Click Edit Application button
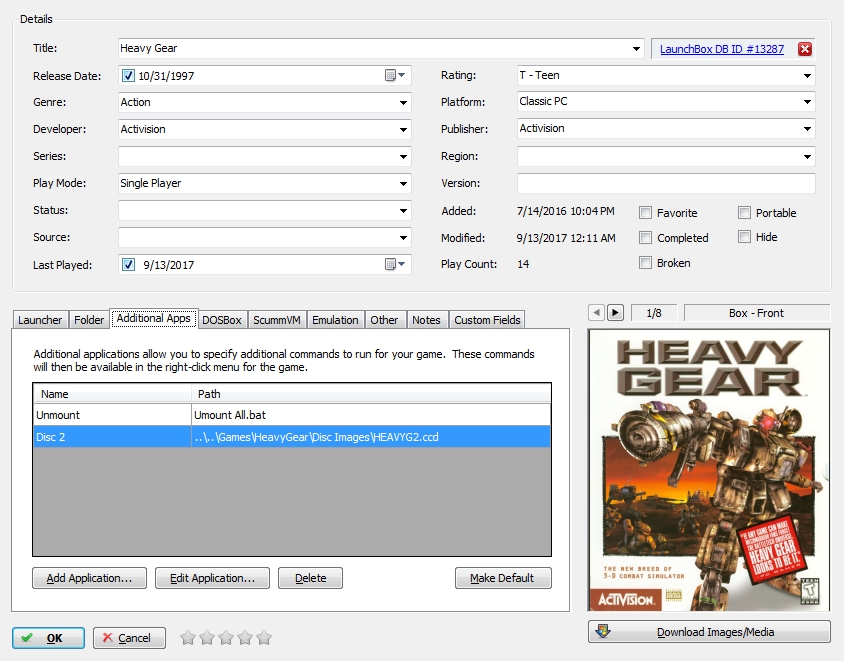This screenshot has width=844, height=661. (213, 578)
